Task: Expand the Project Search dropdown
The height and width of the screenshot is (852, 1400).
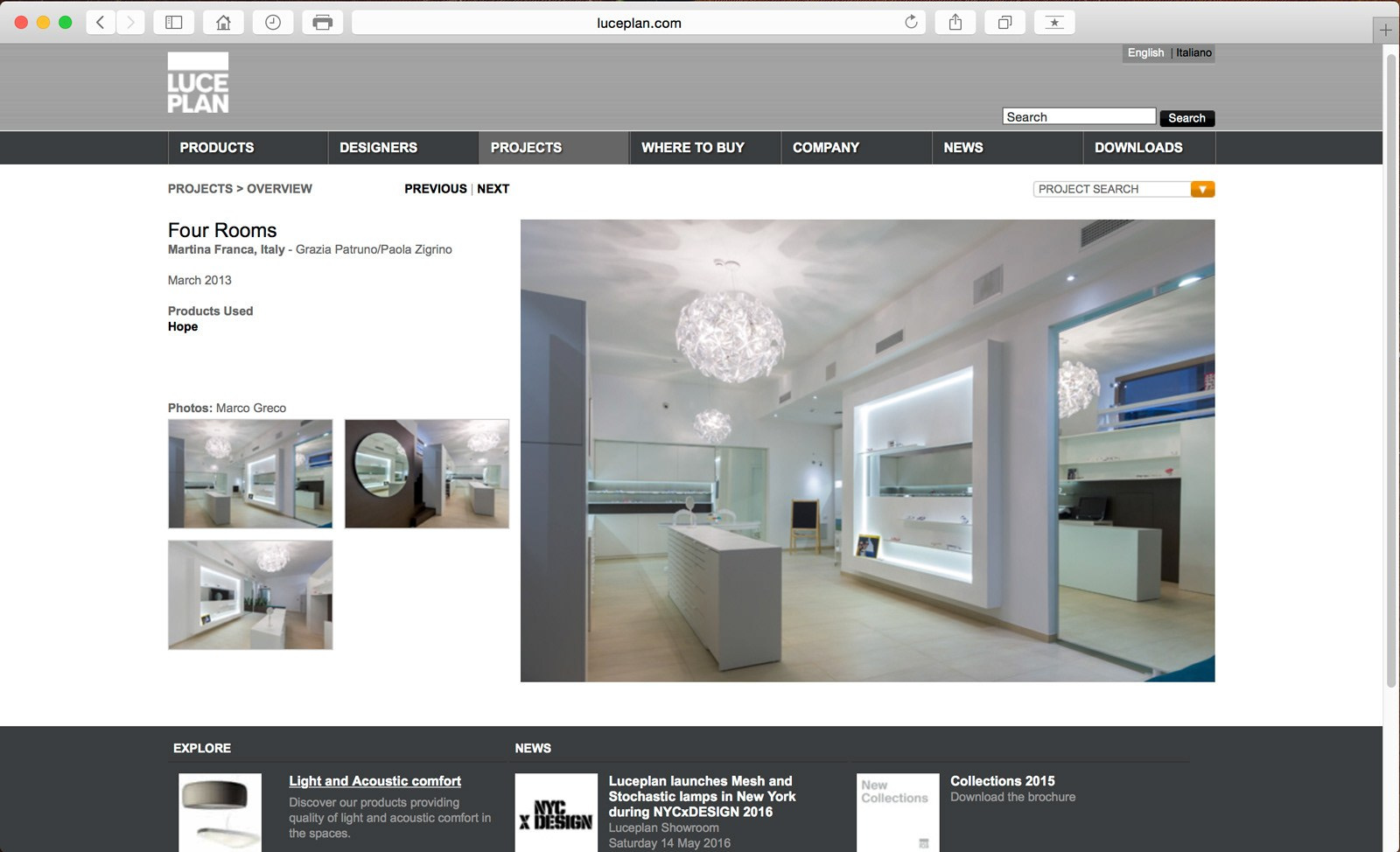Action: tap(1202, 189)
